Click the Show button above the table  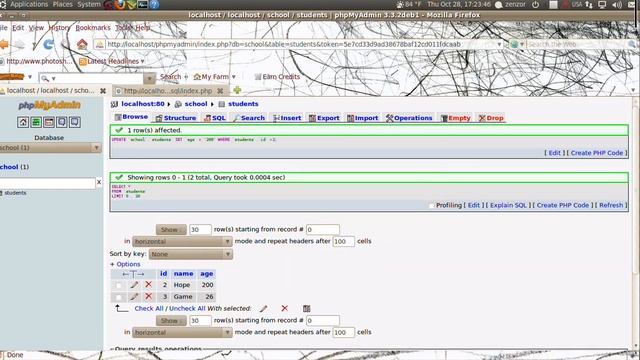pos(171,230)
